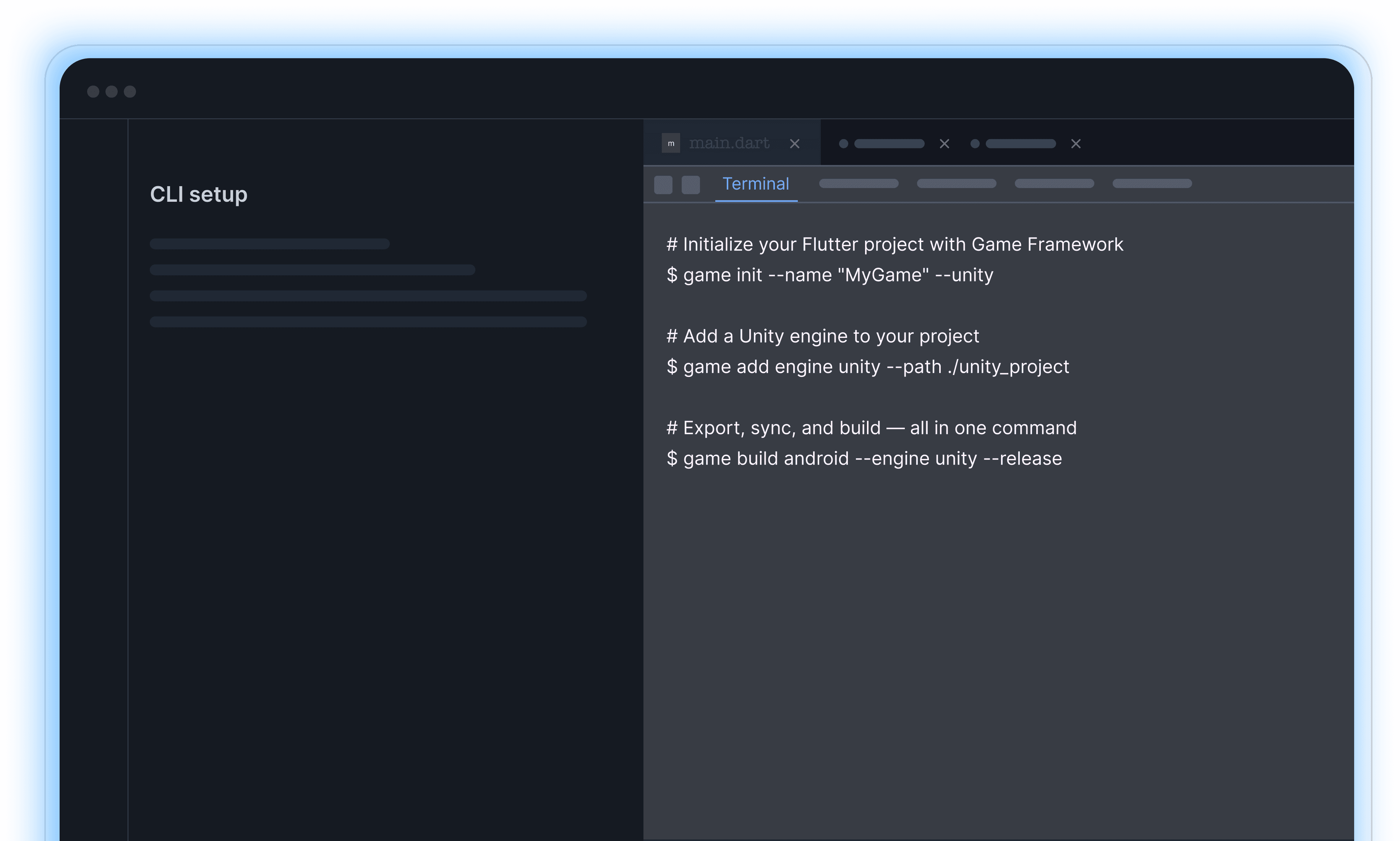The image size is (1400, 841).
Task: Click the green traffic light window control
Action: click(130, 91)
